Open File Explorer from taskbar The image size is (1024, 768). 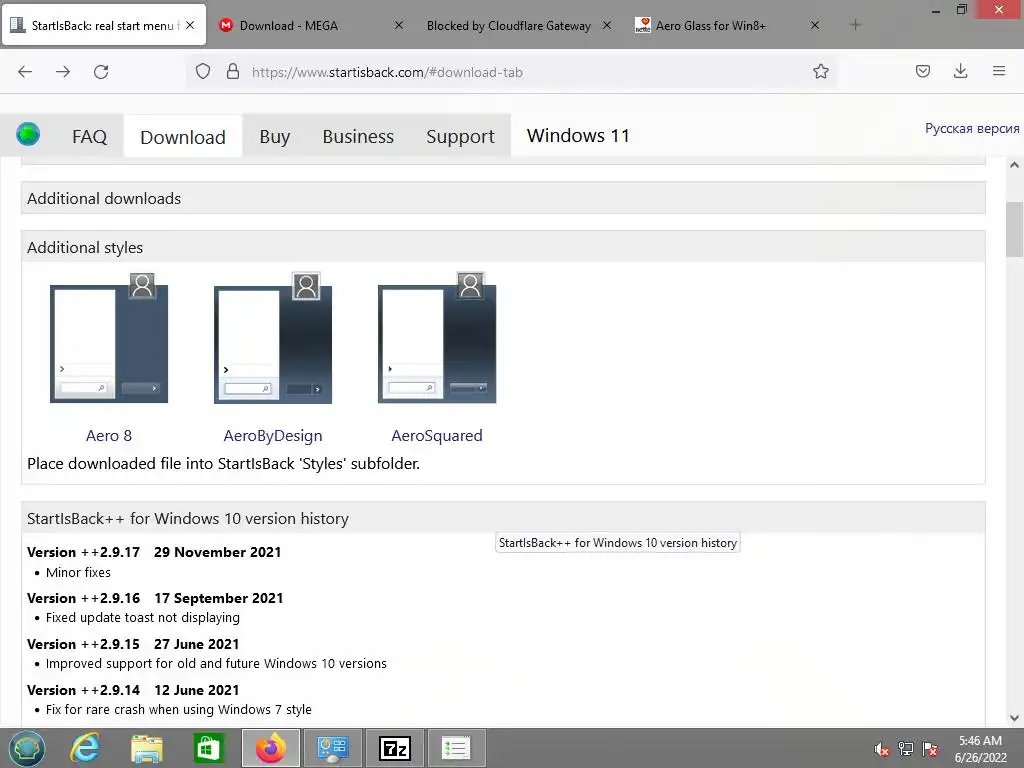click(147, 748)
